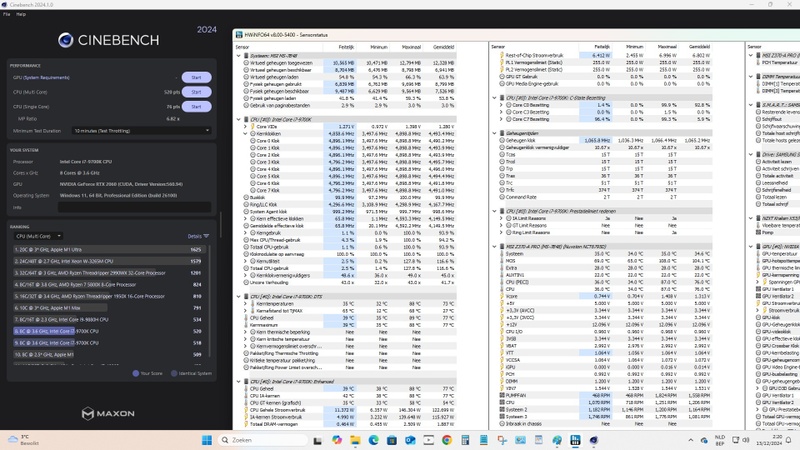Expand the Core VIDs node
The image size is (800, 450).
246,127
